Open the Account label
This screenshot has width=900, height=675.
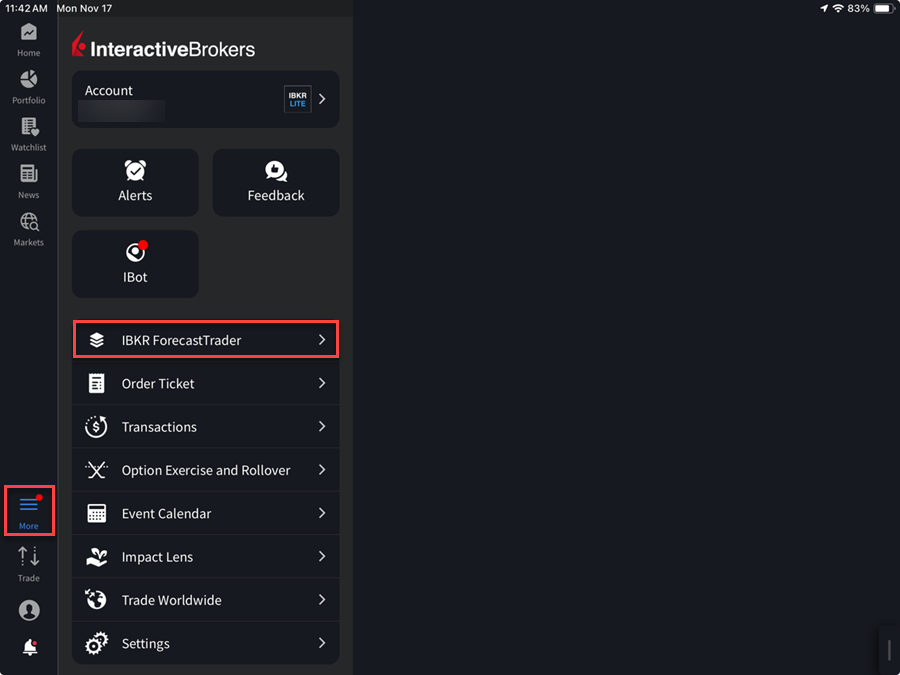pos(108,91)
